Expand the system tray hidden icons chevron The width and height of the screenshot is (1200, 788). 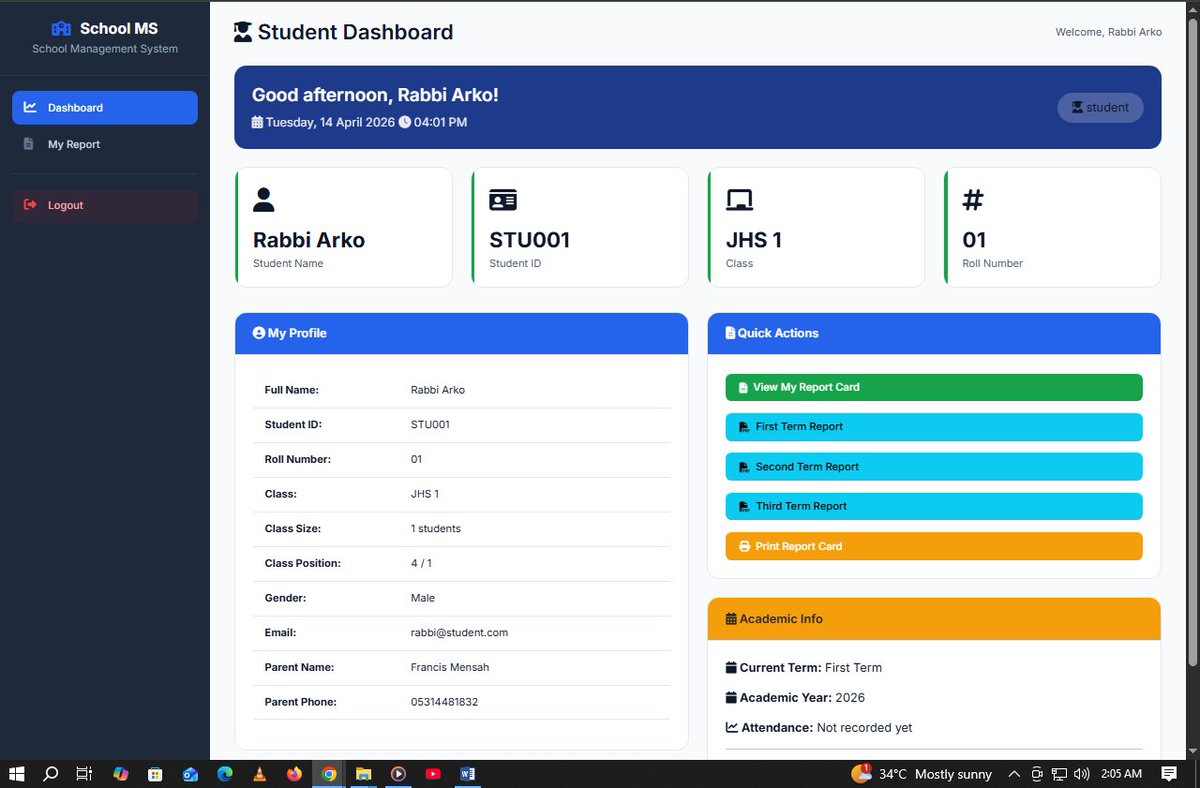click(x=1014, y=774)
